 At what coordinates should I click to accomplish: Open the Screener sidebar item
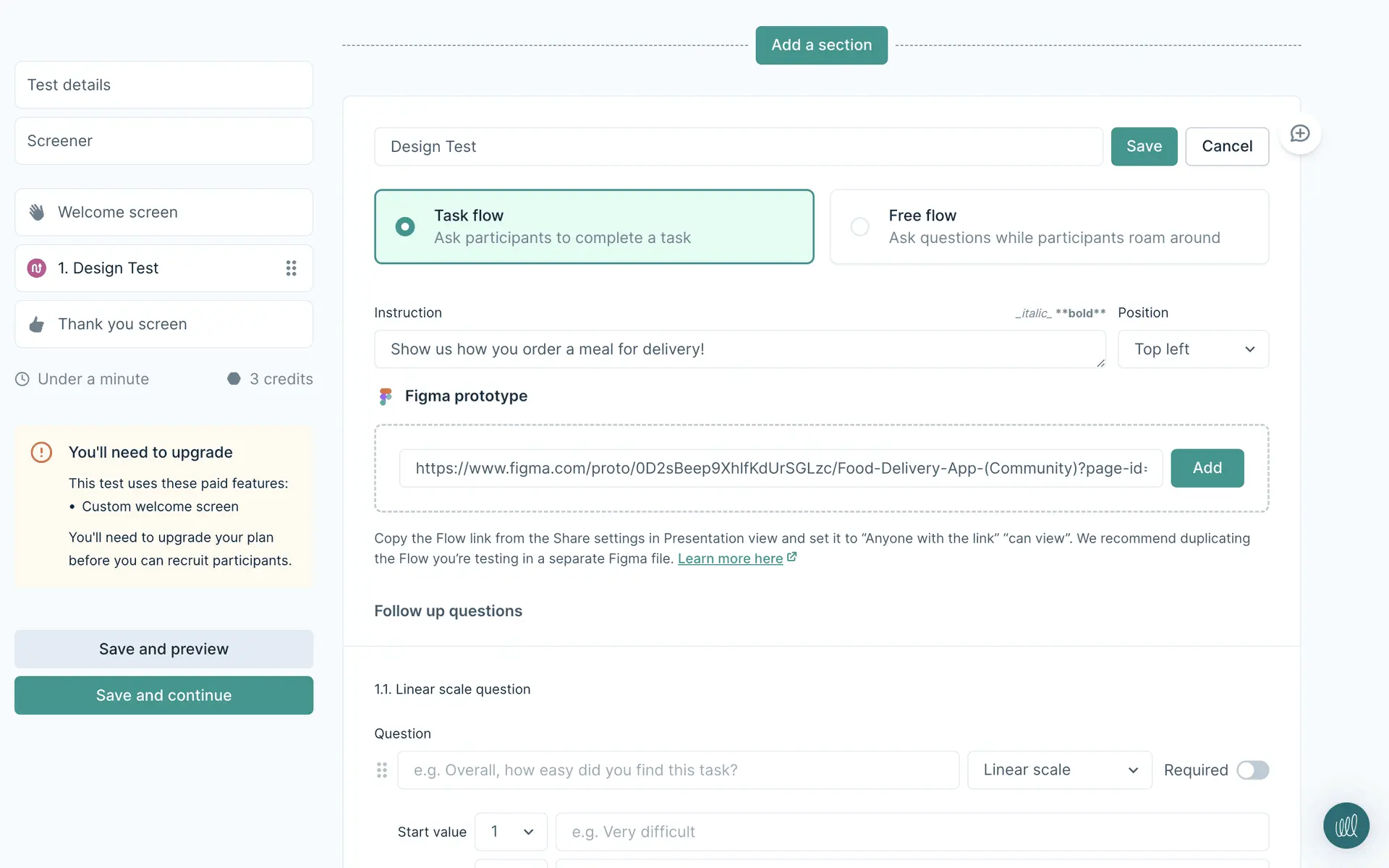(163, 141)
